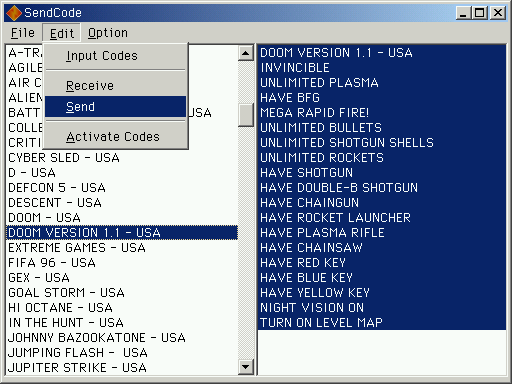Select GOAL STORM - USA game
Screen dimensions: 512x384
point(122,293)
